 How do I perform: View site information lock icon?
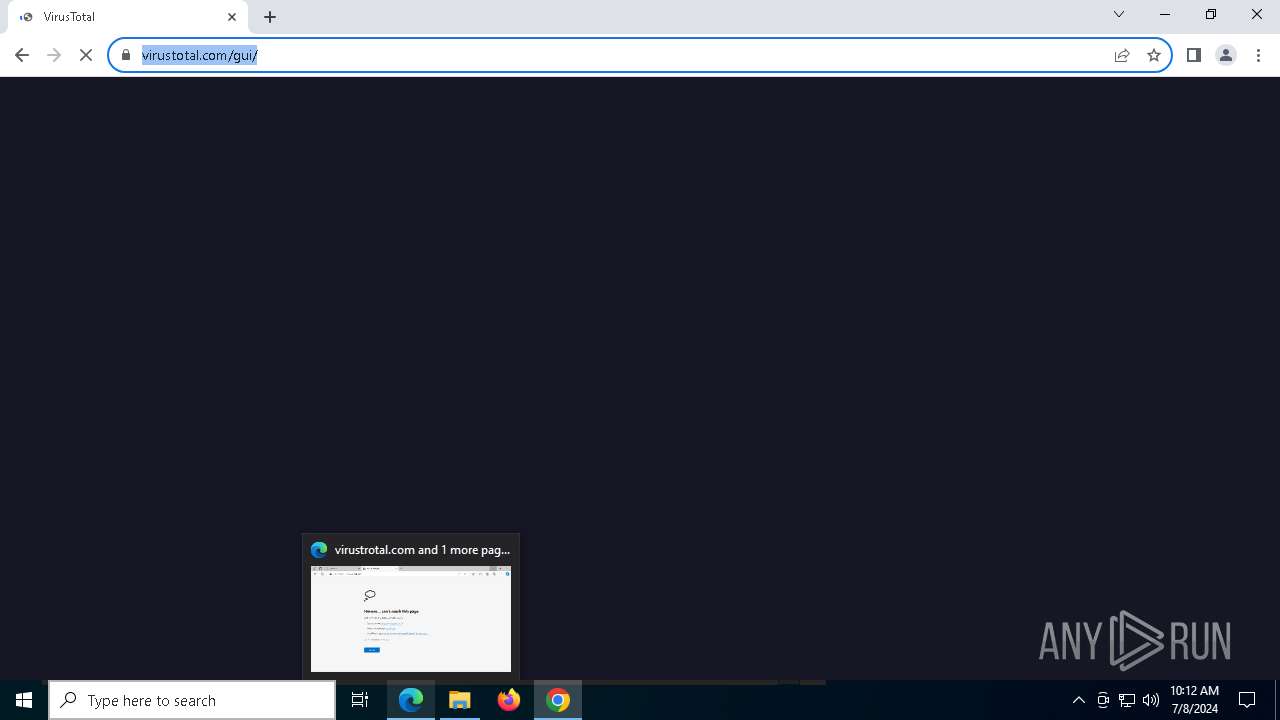coord(126,55)
